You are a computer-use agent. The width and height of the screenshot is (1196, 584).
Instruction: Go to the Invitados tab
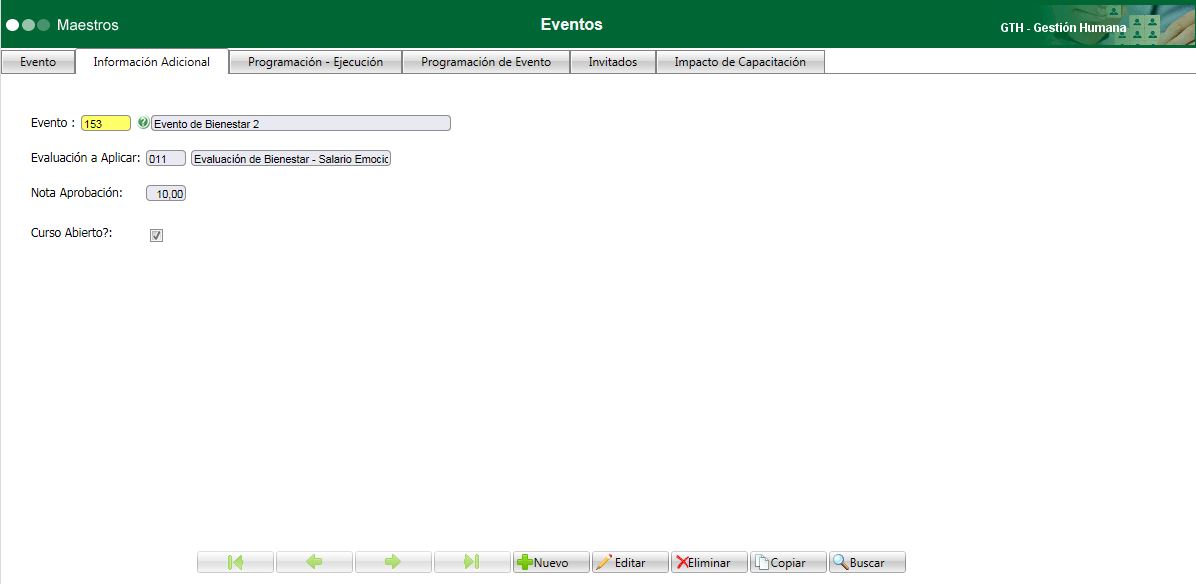[x=612, y=63]
